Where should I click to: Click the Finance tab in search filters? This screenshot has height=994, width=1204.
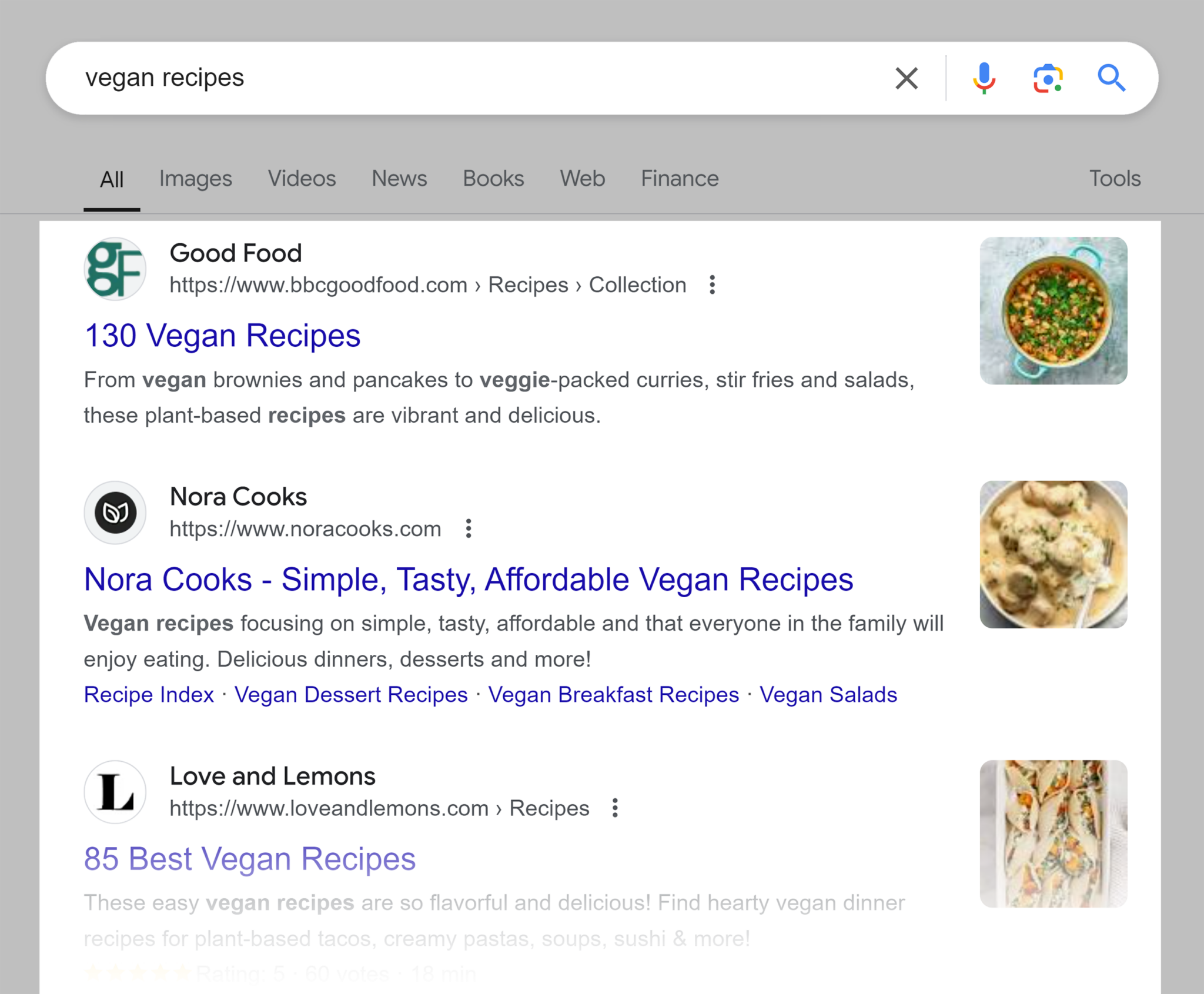tap(680, 179)
